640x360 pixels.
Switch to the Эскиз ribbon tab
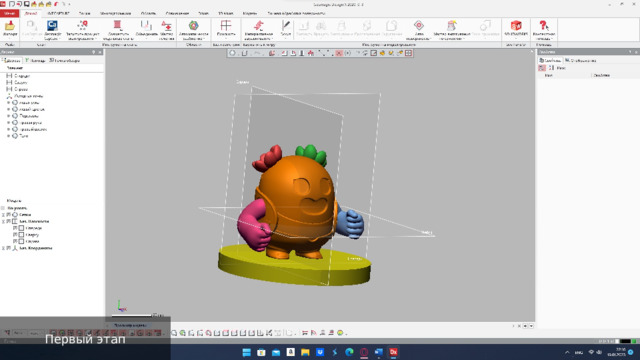point(203,13)
